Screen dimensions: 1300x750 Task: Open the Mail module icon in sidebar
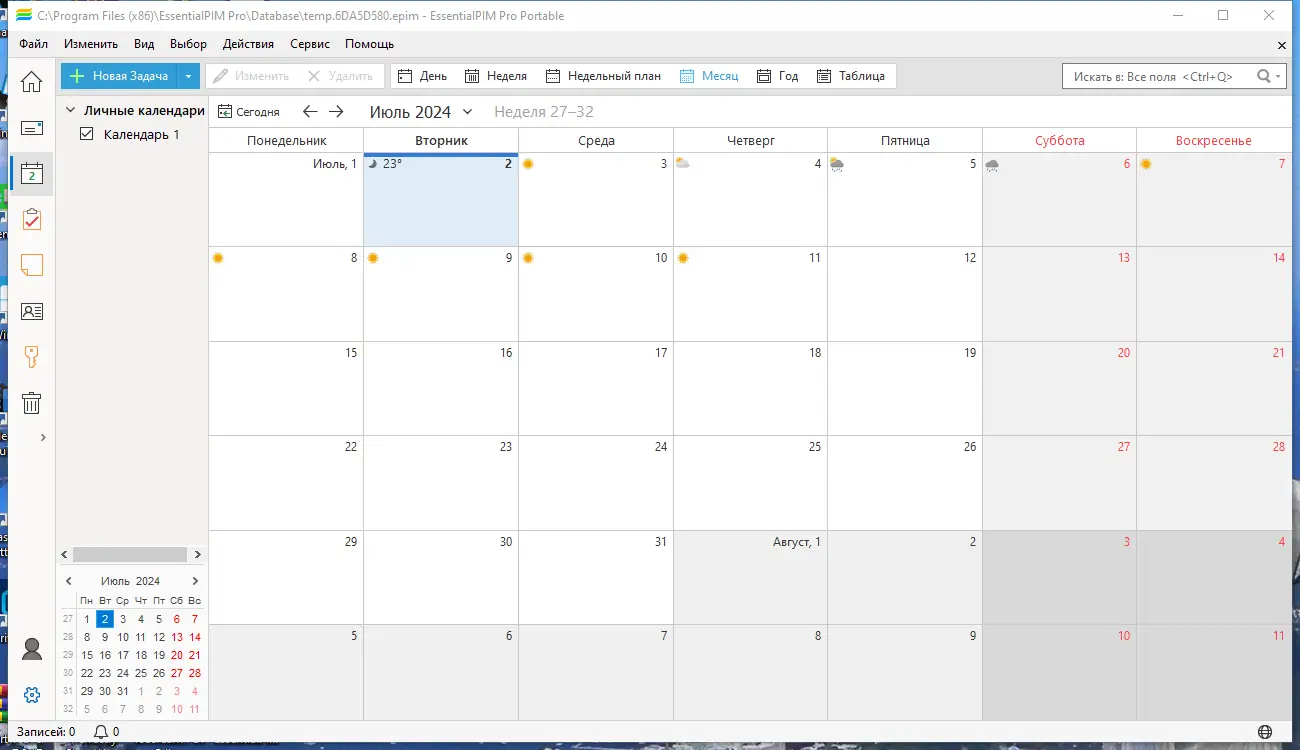[x=32, y=128]
